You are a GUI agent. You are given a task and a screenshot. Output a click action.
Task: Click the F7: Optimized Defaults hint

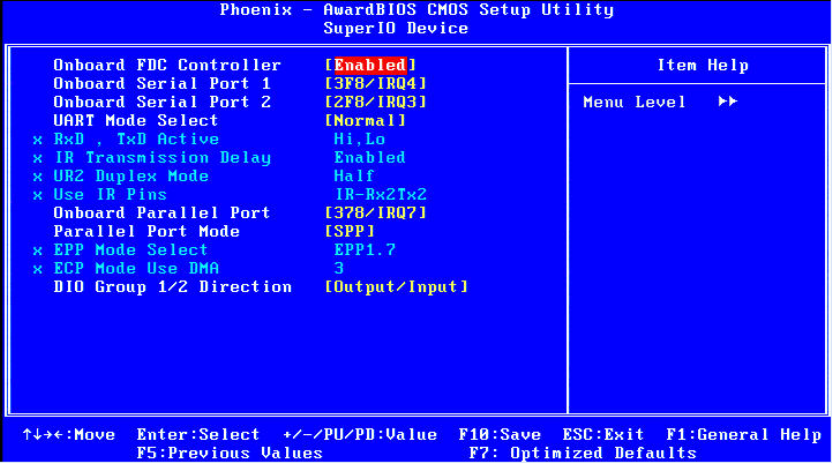[583, 453]
